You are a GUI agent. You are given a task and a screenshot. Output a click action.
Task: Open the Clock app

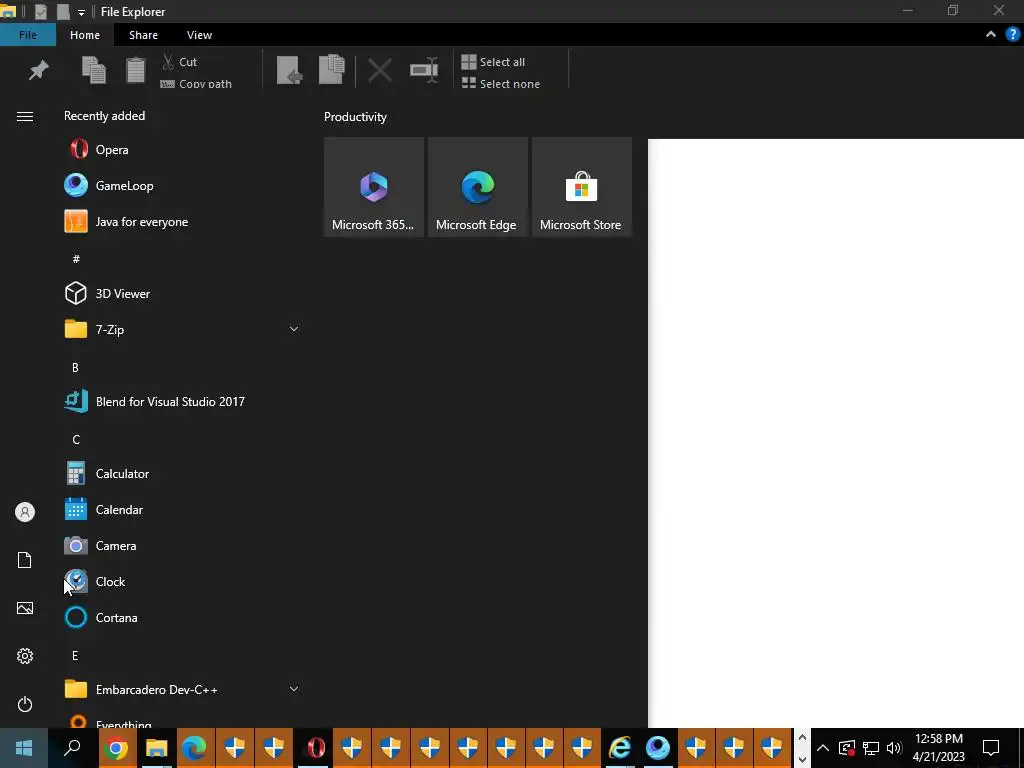tap(180, 581)
